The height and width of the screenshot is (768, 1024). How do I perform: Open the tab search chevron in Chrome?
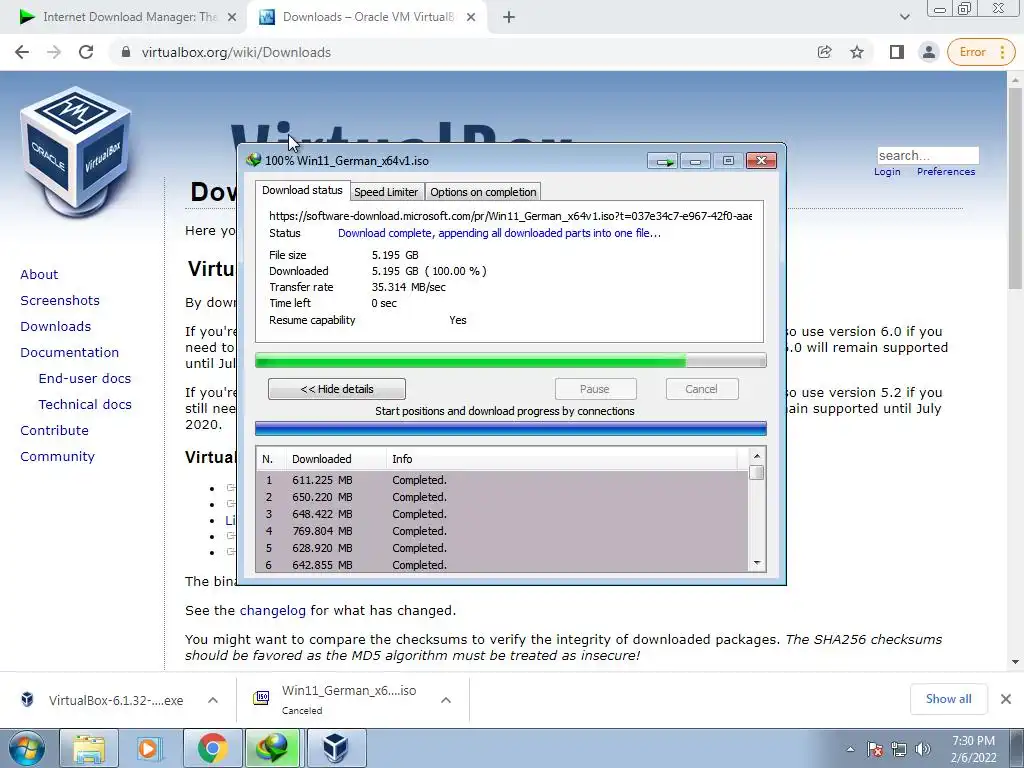pos(904,18)
